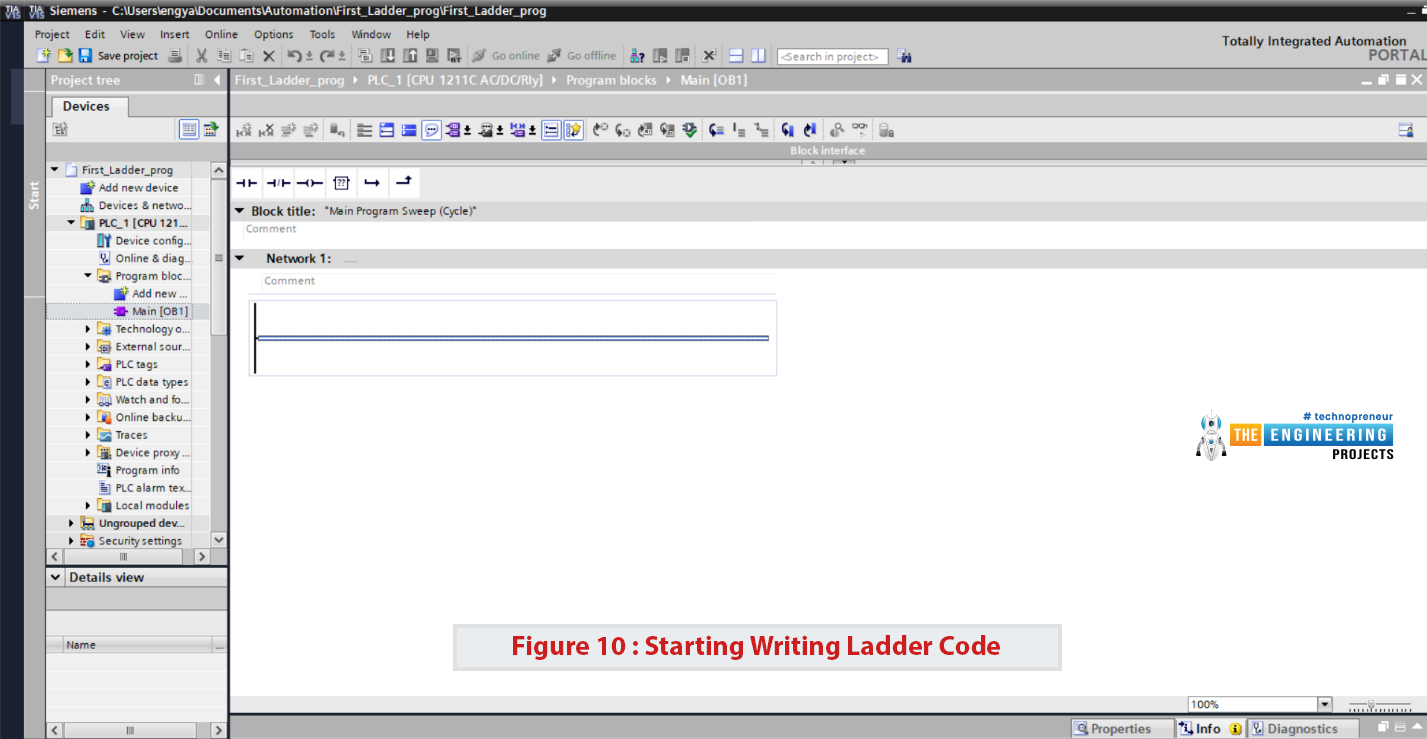This screenshot has width=1427, height=739.
Task: Open Devices & networks in tree
Action: [136, 205]
